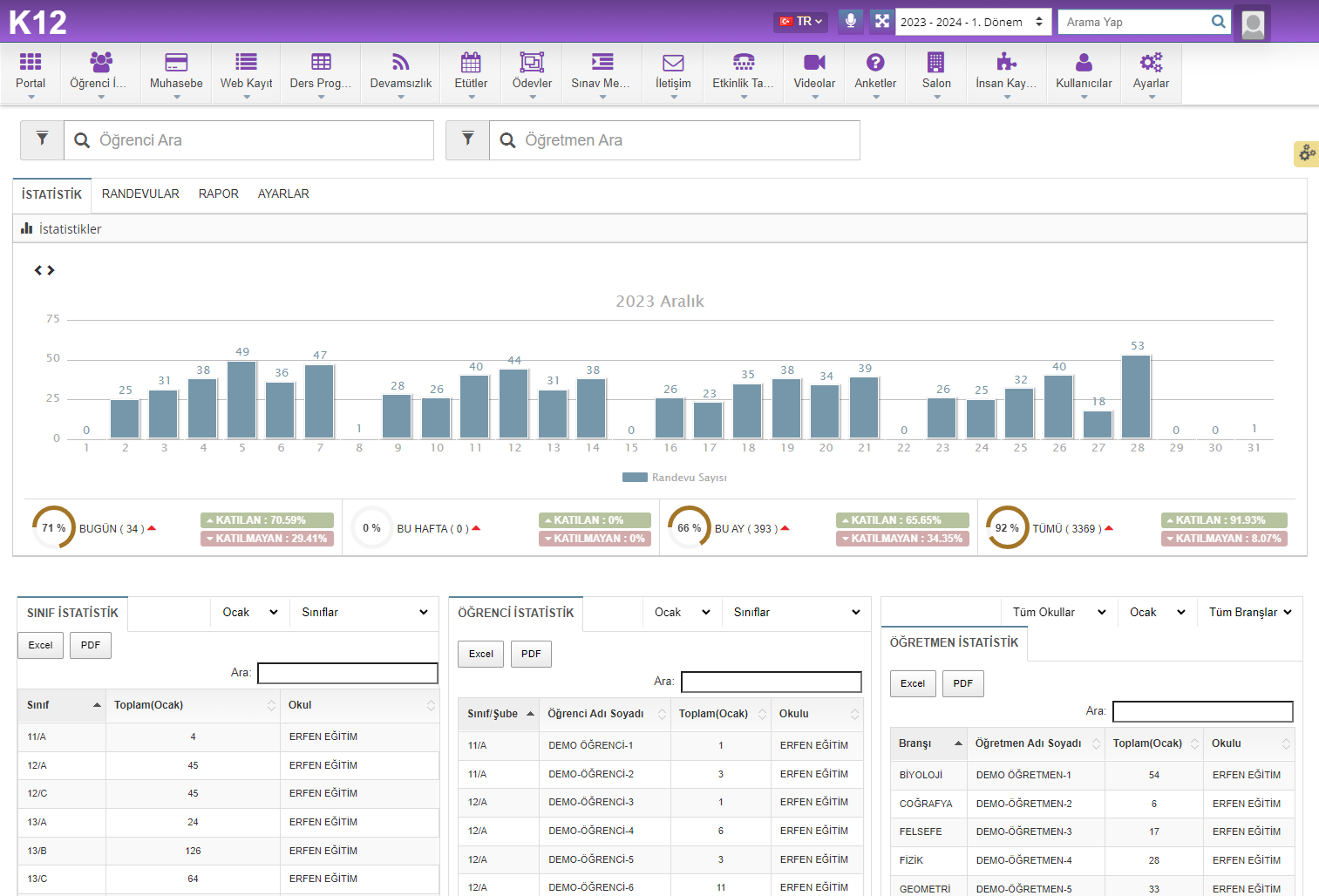Sort by Öğretmen Adı Soyadı column
This screenshot has height=896, width=1319.
[1035, 743]
